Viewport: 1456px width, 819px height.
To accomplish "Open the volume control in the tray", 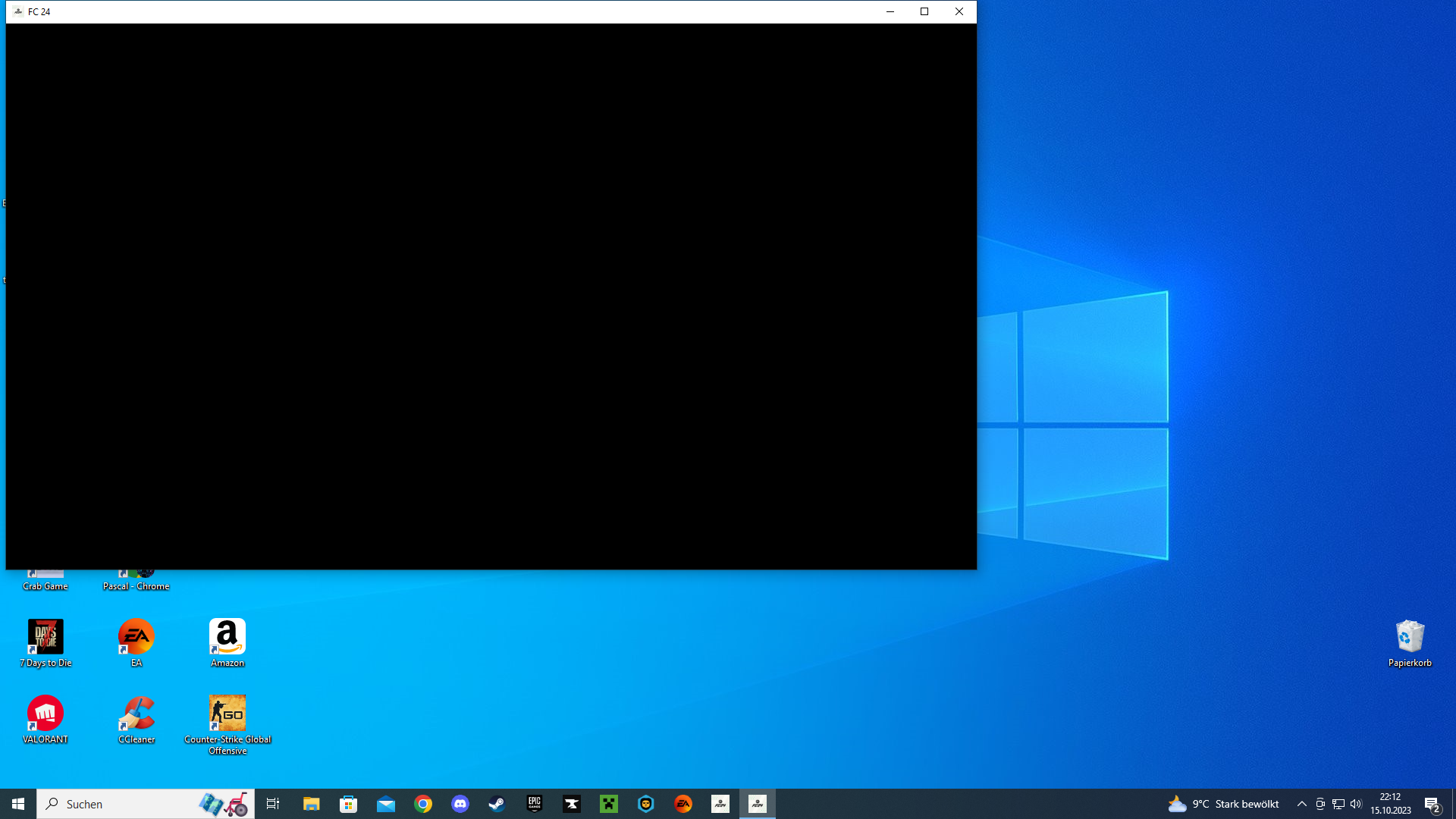I will [x=1356, y=804].
